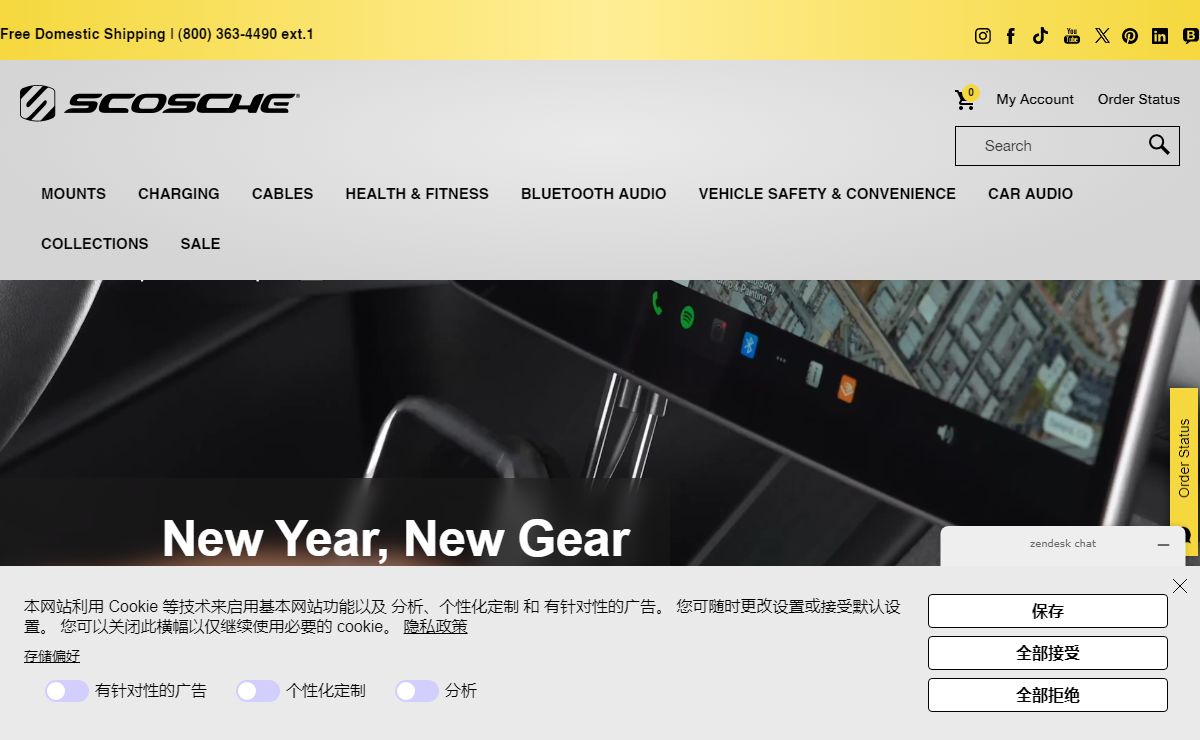Screen dimensions: 1200x740
Task: Open the Pinterest social icon
Action: [1130, 36]
